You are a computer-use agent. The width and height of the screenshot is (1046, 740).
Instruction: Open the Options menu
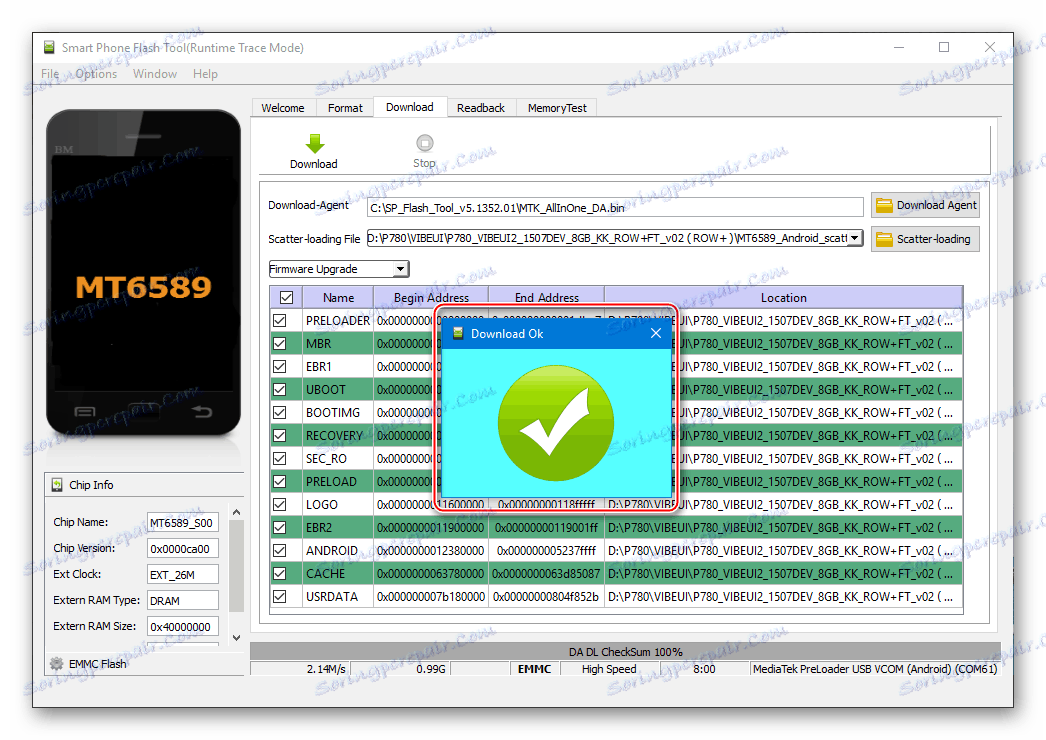(95, 73)
